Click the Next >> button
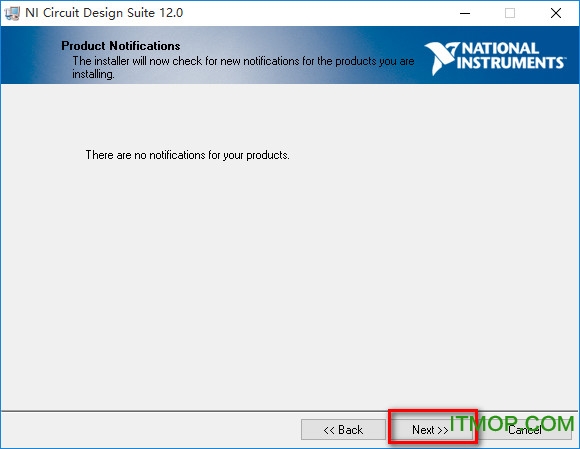 pyautogui.click(x=431, y=429)
